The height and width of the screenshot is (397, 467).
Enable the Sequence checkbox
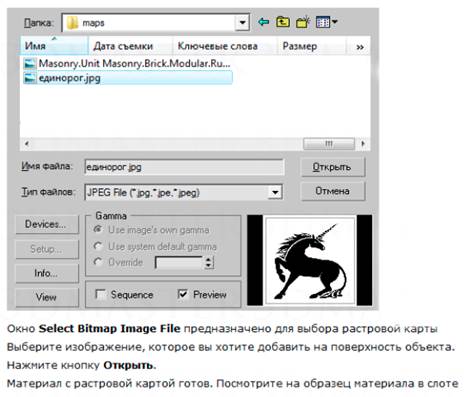100,294
